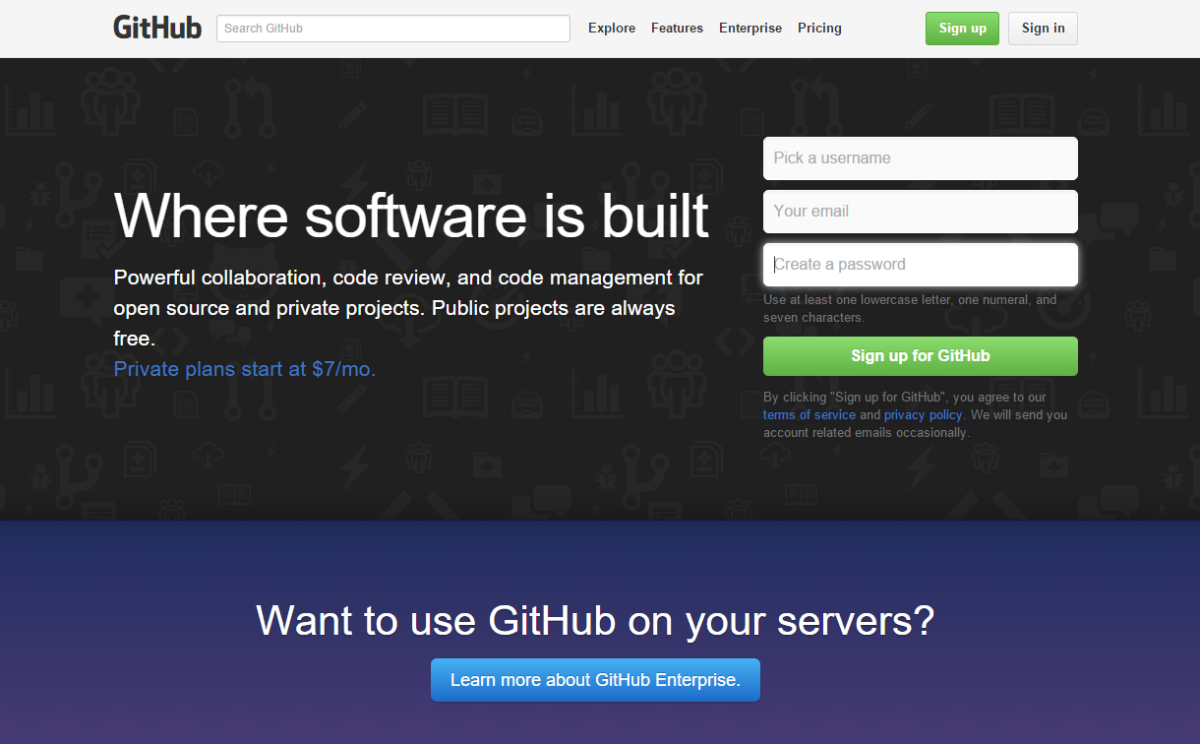This screenshot has height=744, width=1200.
Task: Open the Explore navigation link
Action: tap(611, 28)
